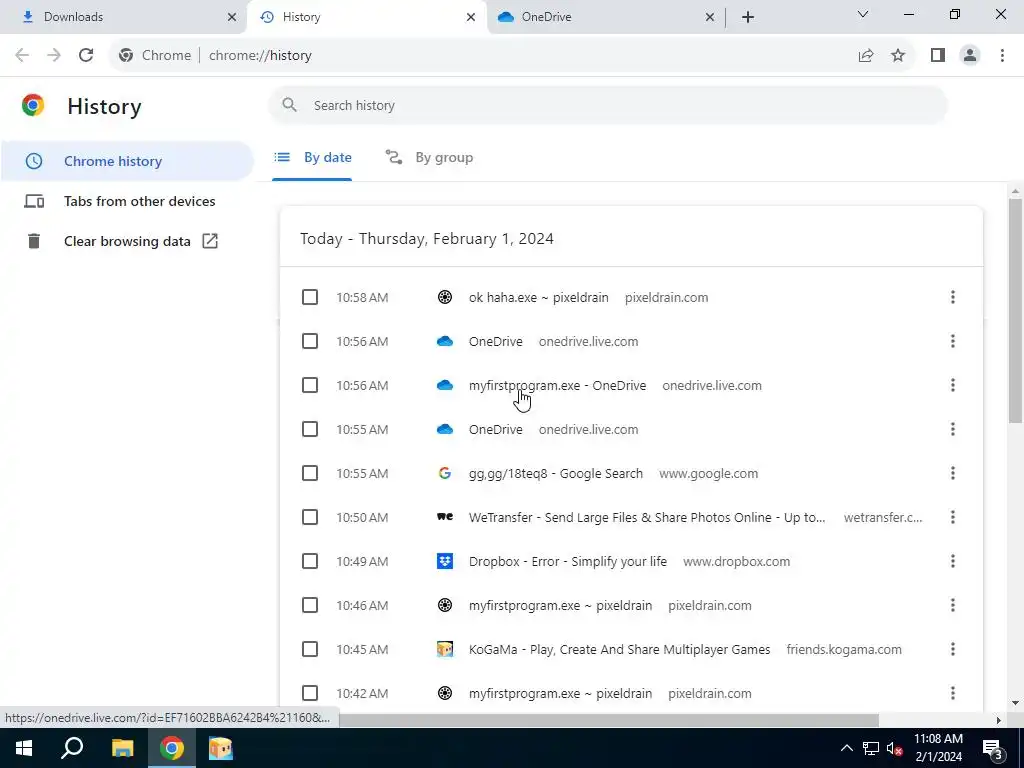Open the Windows Start menu
The image size is (1024, 768).
click(x=24, y=748)
